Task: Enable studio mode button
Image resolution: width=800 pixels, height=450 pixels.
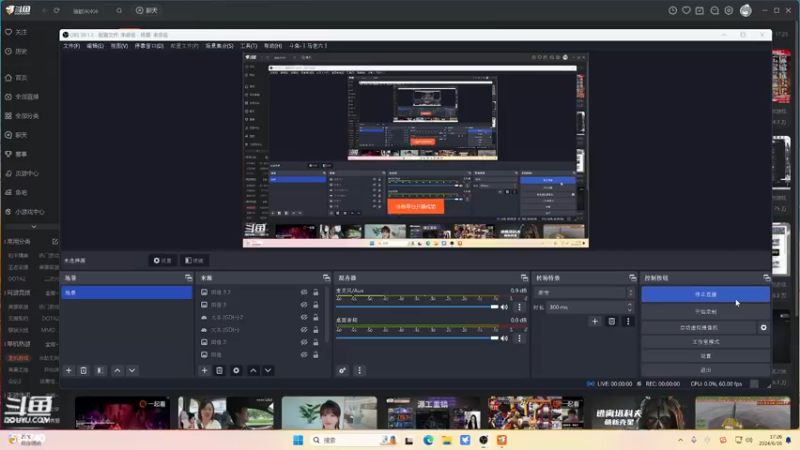Action: click(x=706, y=342)
